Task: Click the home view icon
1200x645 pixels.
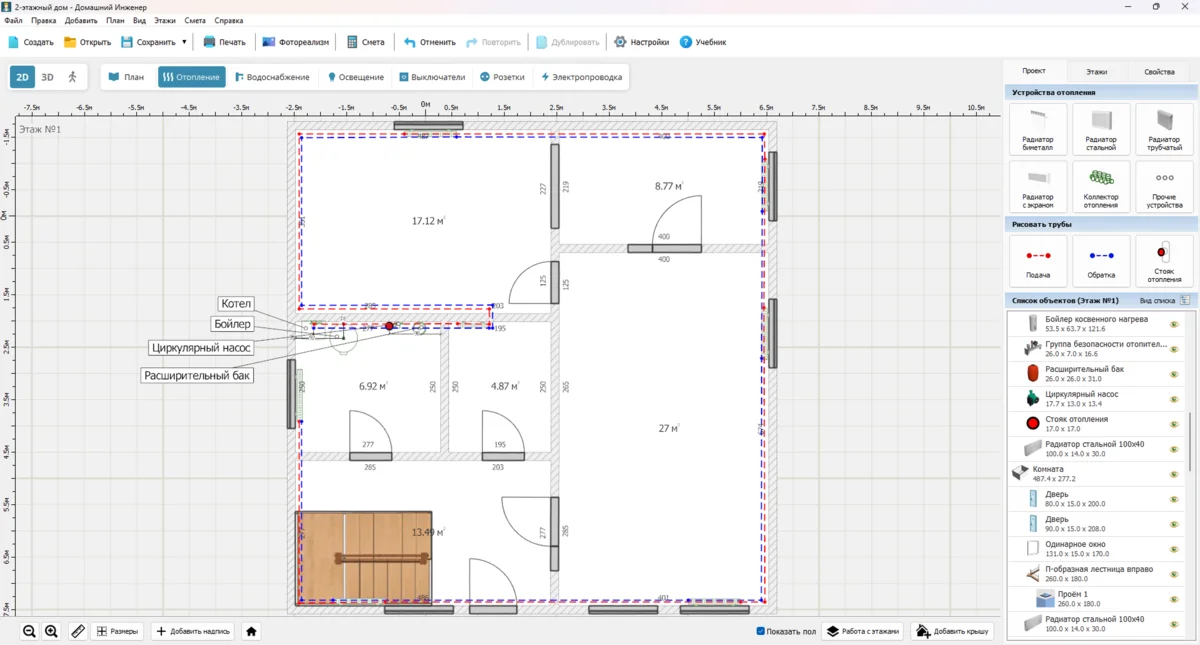Action: coord(251,631)
